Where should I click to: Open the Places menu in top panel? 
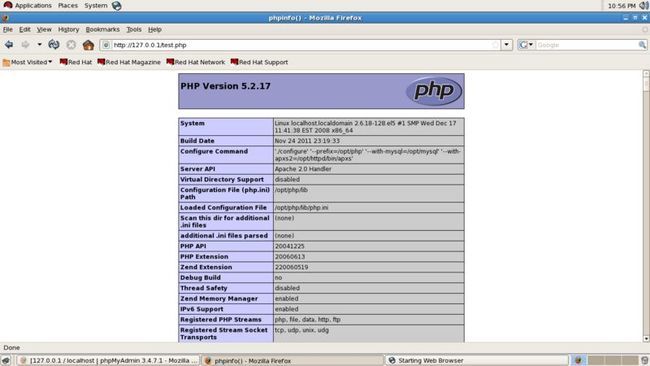[x=68, y=5]
